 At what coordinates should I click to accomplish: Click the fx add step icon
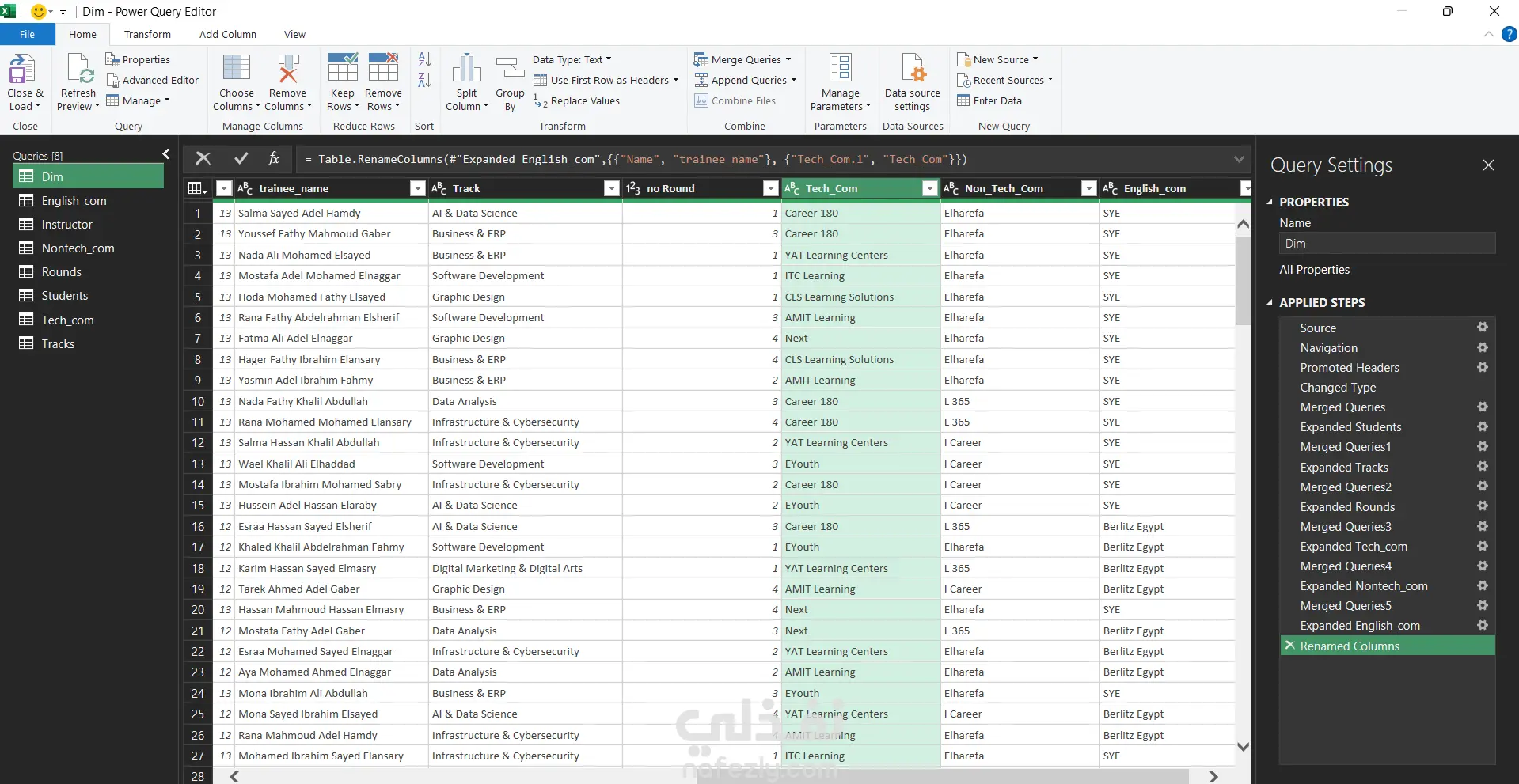(x=274, y=159)
